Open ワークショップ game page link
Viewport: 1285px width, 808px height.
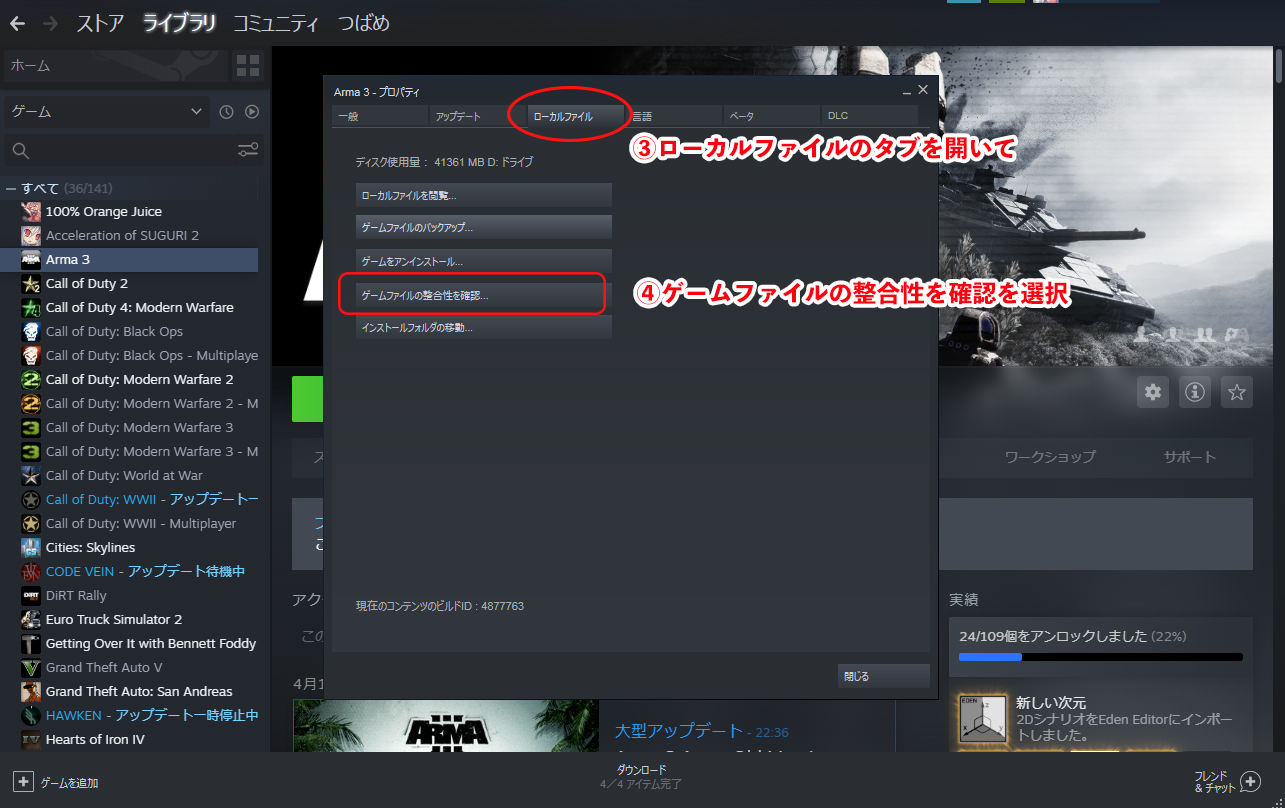tap(1050, 457)
